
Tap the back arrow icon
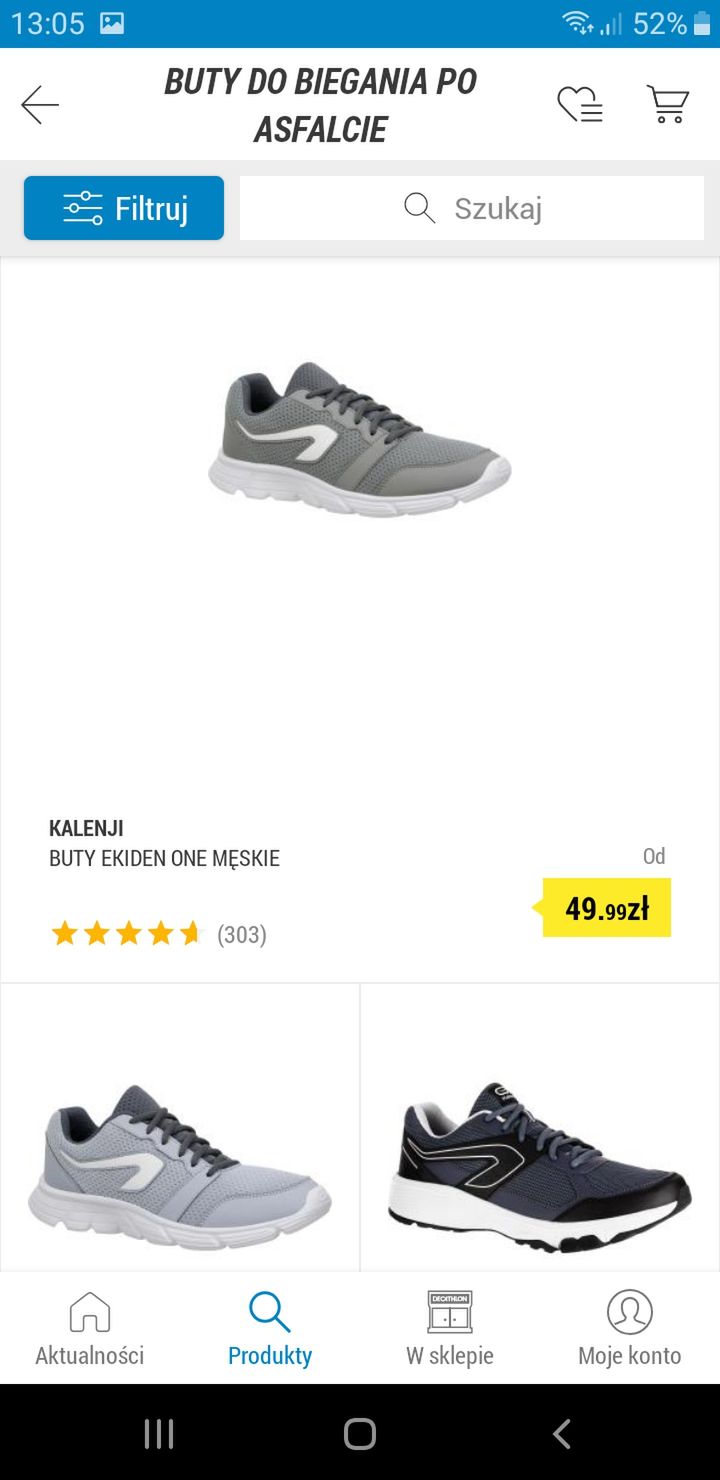tap(40, 105)
